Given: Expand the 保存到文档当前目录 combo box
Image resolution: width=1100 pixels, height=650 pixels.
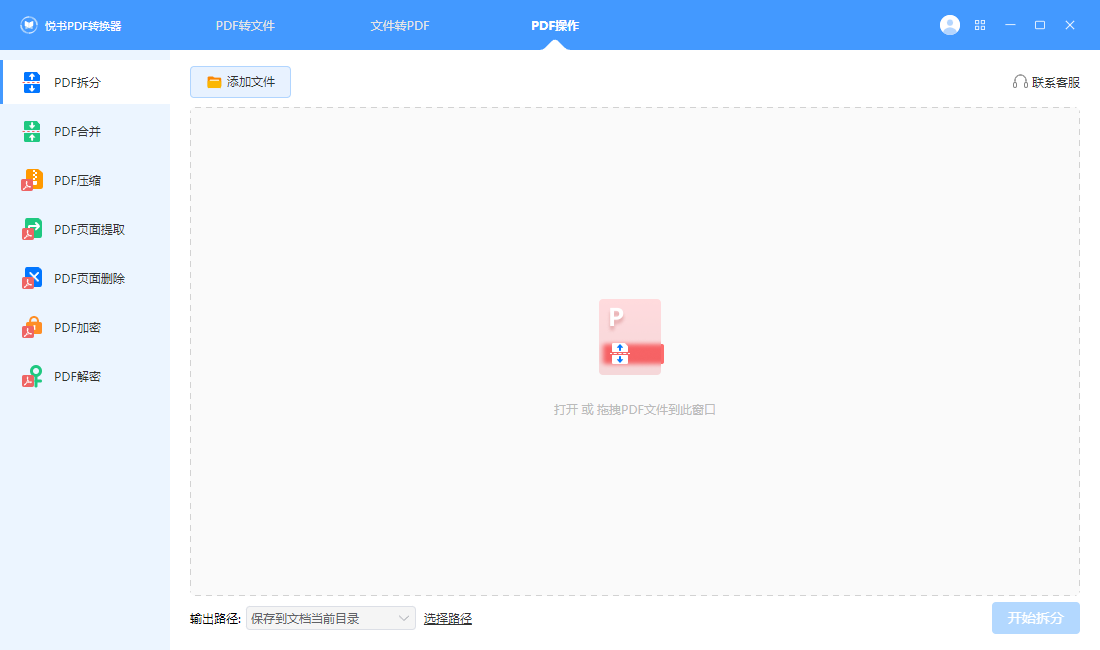Looking at the screenshot, I should [x=330, y=618].
